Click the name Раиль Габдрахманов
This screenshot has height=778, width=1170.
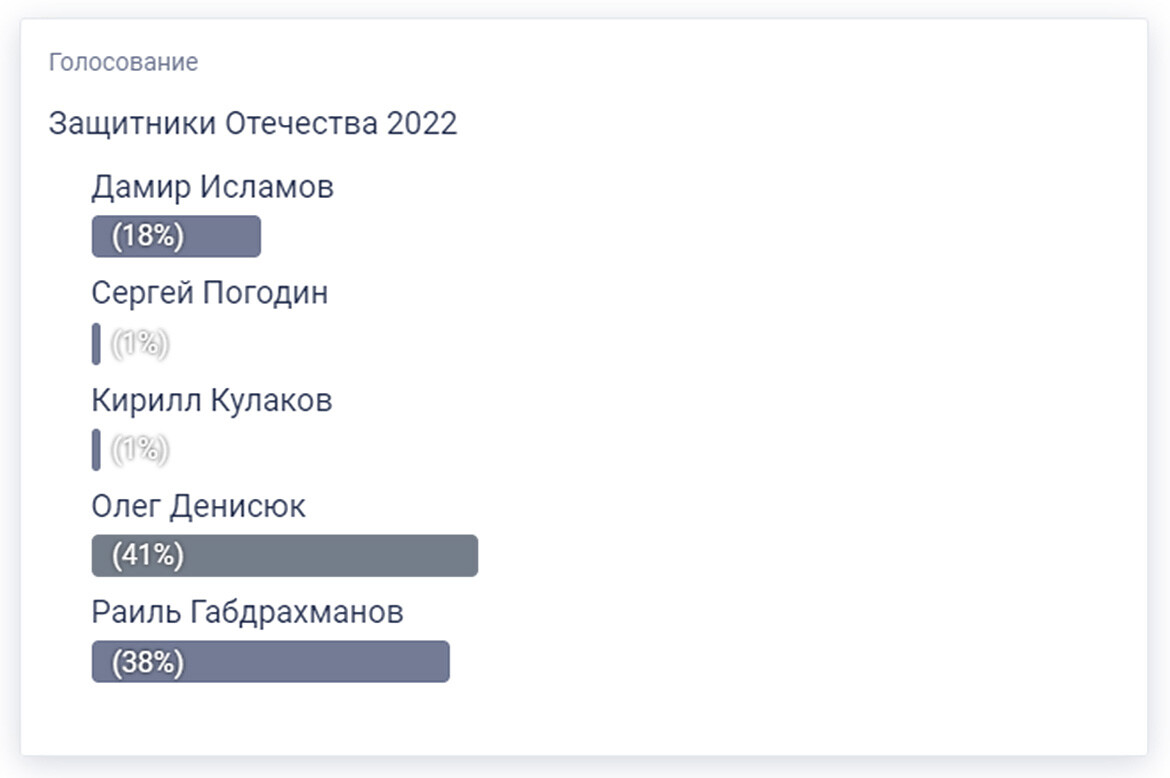[x=247, y=612]
